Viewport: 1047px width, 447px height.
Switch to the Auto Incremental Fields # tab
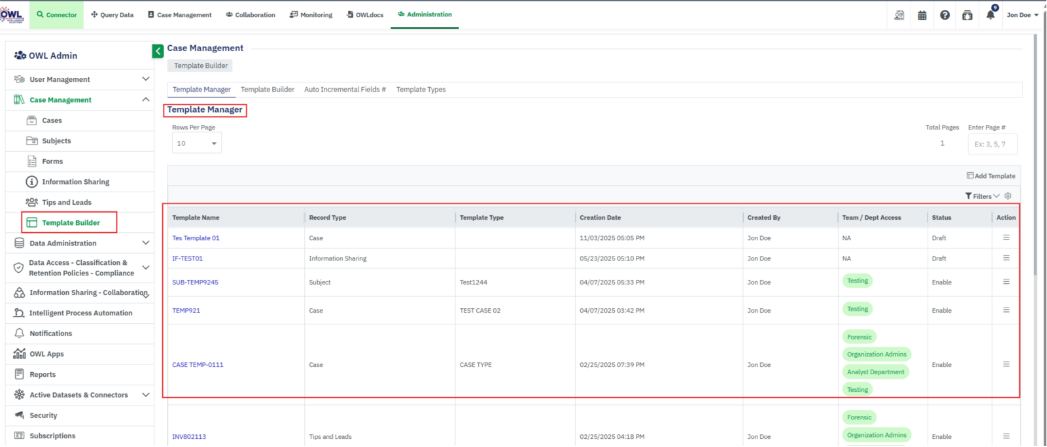[345, 89]
